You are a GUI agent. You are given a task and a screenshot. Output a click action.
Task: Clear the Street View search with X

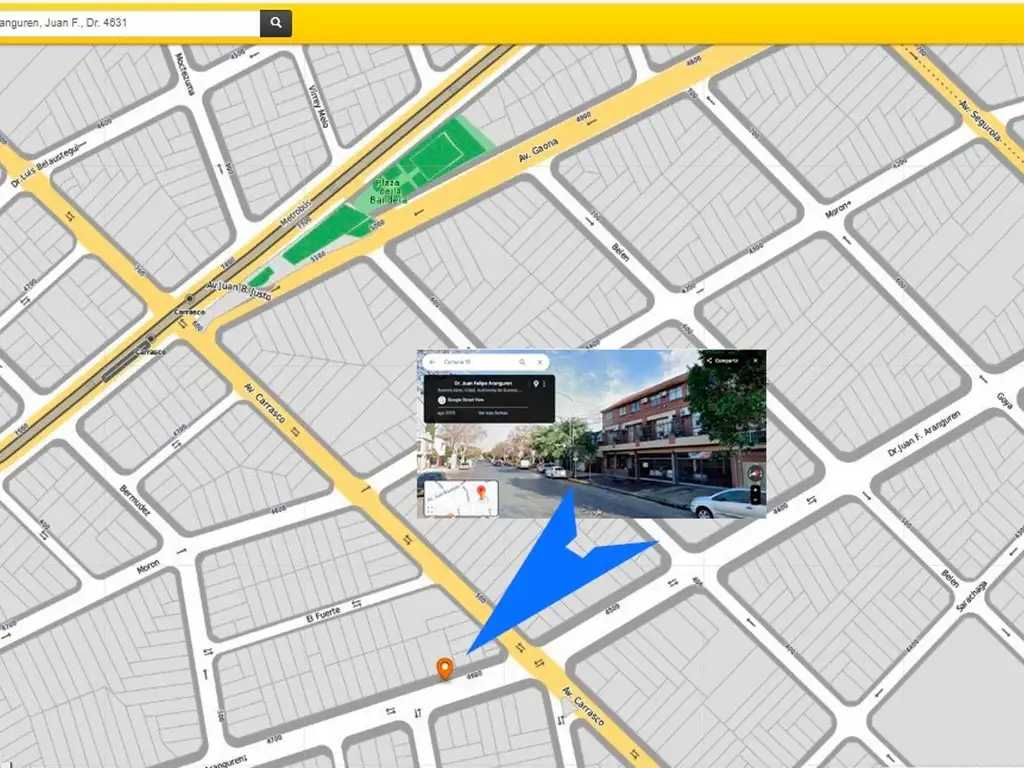point(540,362)
